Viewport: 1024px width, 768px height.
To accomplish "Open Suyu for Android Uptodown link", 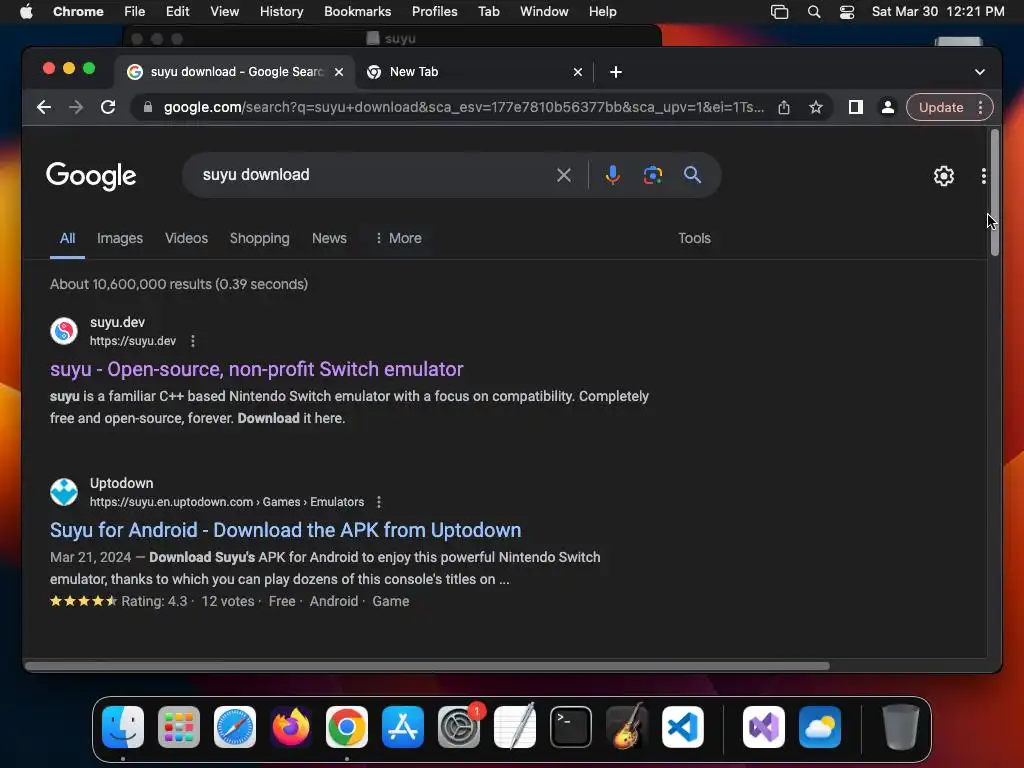I will click(x=285, y=530).
